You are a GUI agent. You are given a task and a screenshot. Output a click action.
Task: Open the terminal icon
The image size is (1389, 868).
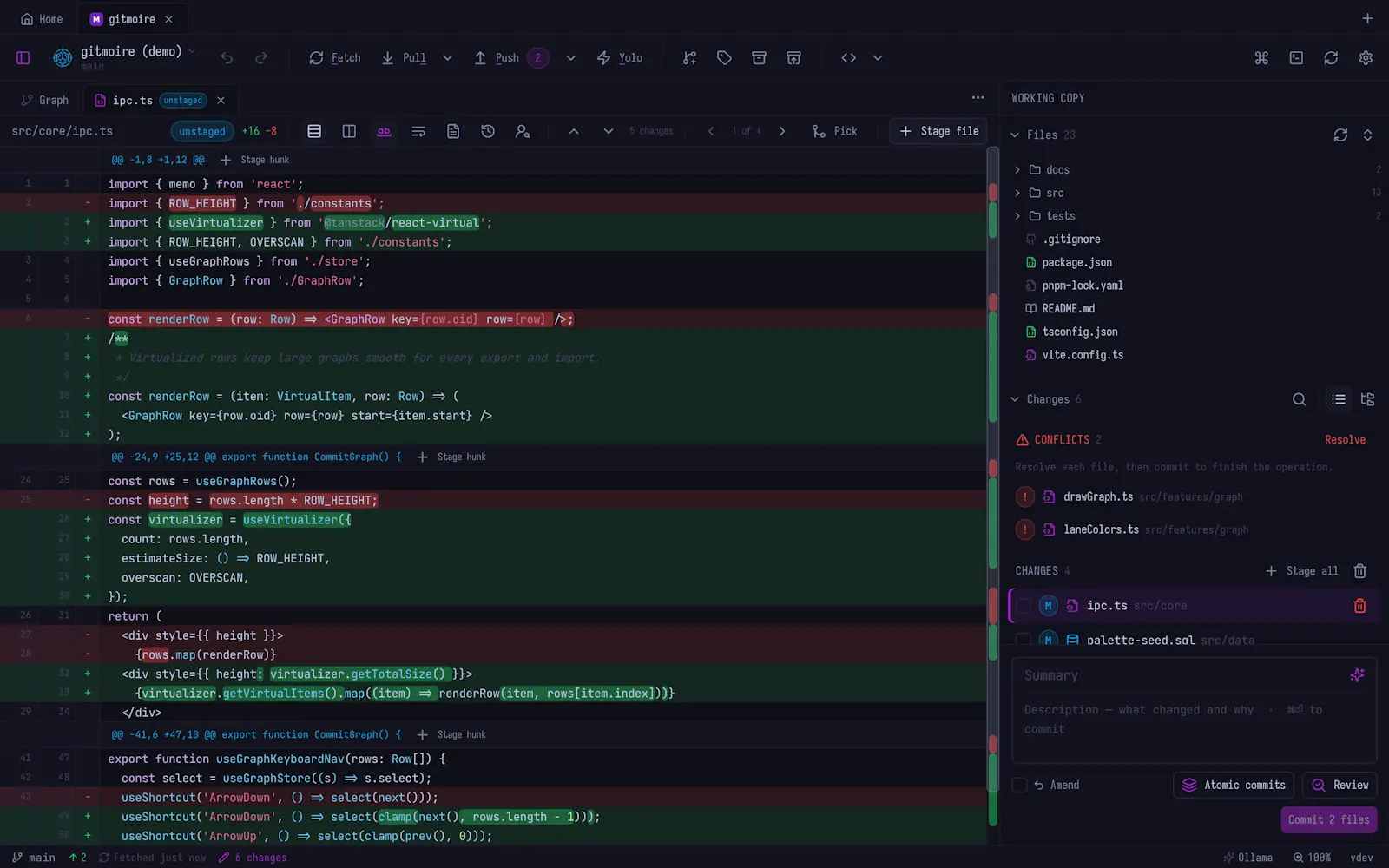click(1296, 58)
